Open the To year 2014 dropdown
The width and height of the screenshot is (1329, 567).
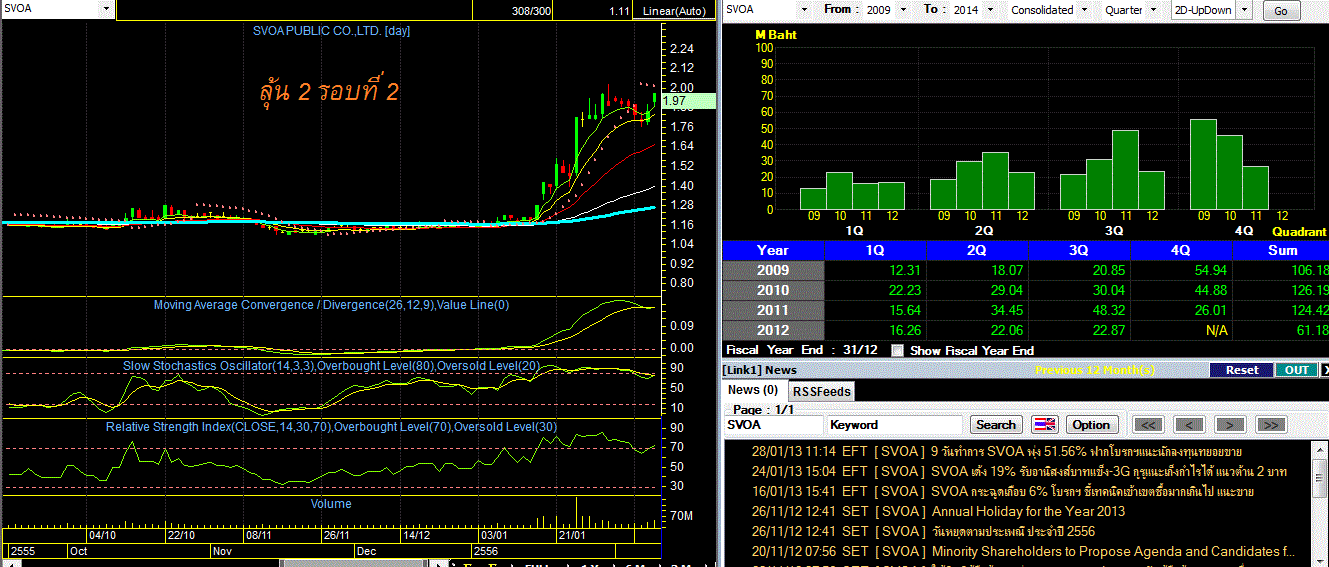tap(991, 10)
